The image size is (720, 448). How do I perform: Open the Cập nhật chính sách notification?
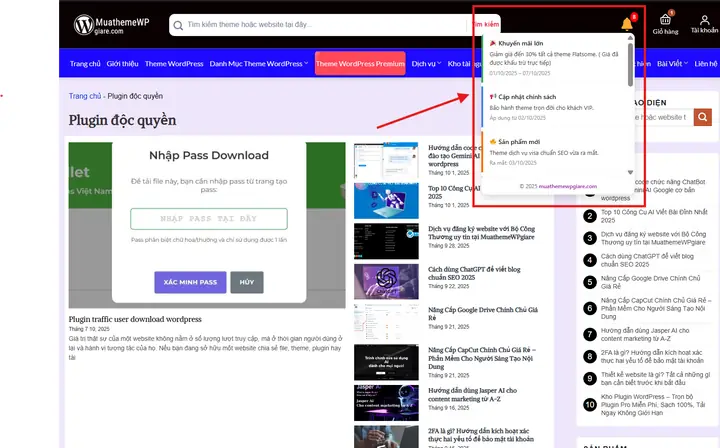[x=555, y=107]
